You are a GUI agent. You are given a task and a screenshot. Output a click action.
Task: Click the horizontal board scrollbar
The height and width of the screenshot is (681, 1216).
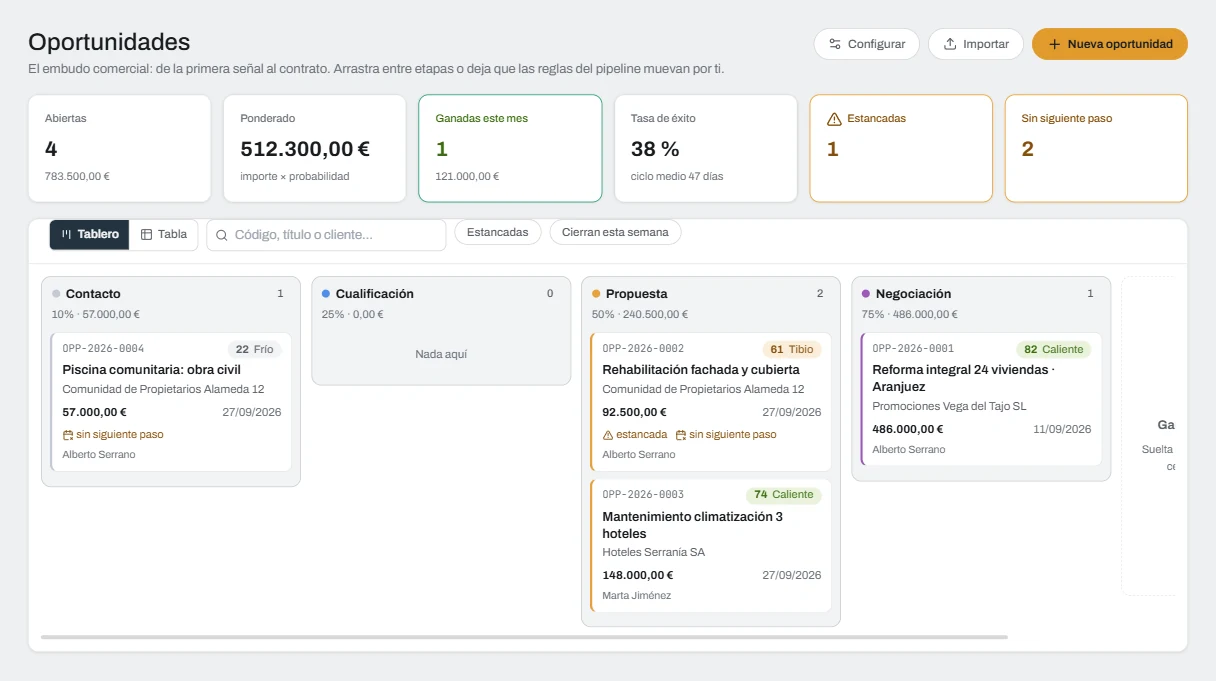(x=524, y=637)
